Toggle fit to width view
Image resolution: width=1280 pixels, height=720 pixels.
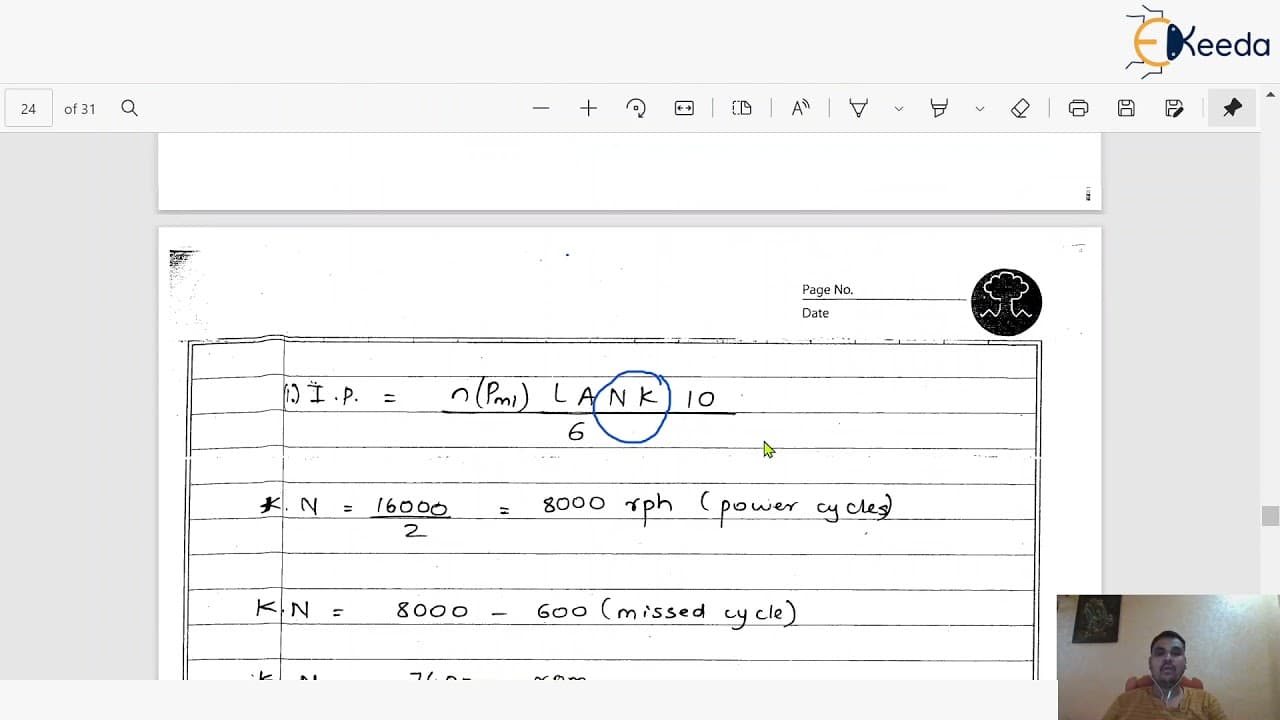(x=684, y=108)
